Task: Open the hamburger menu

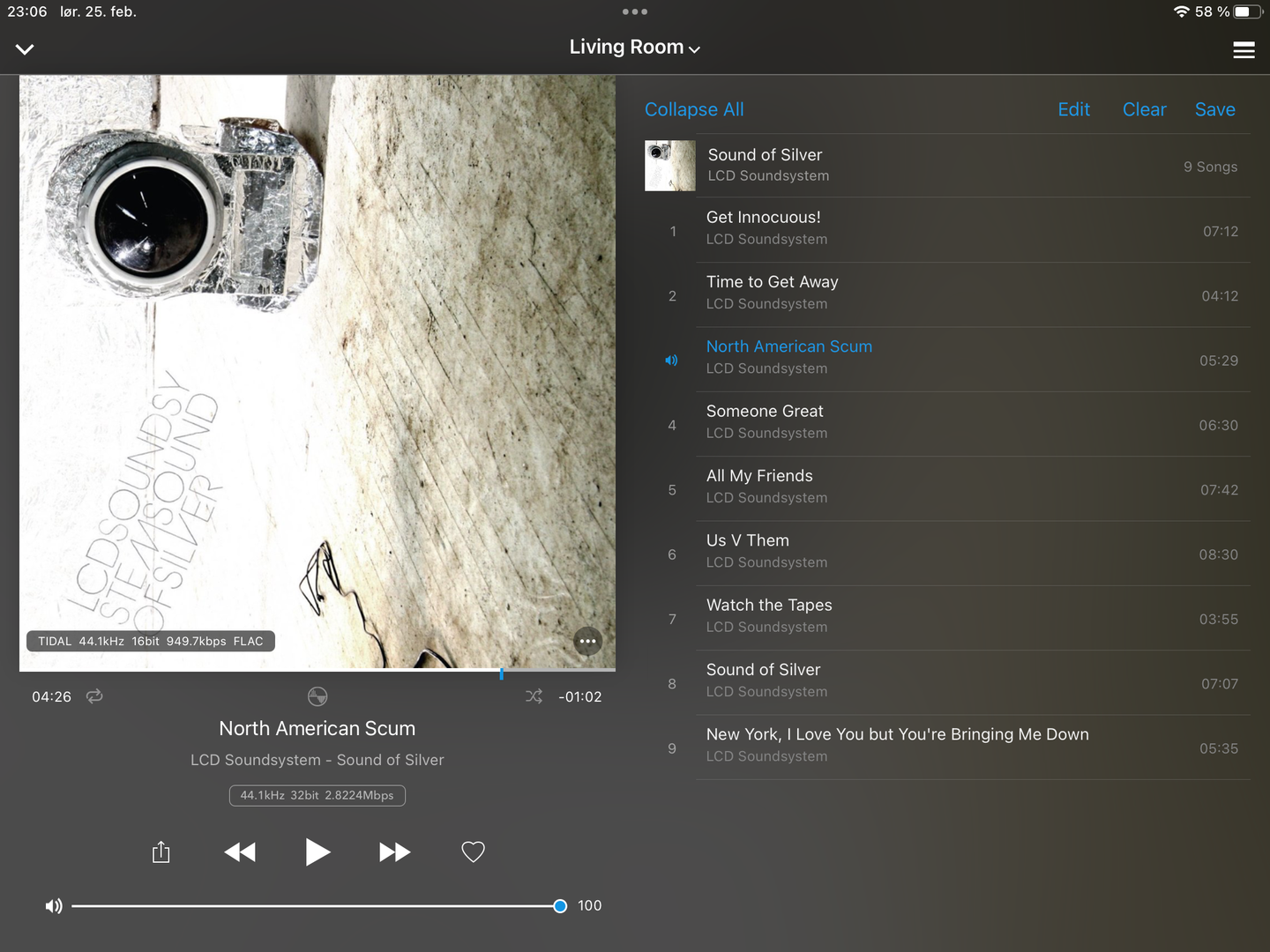Action: pyautogui.click(x=1244, y=50)
